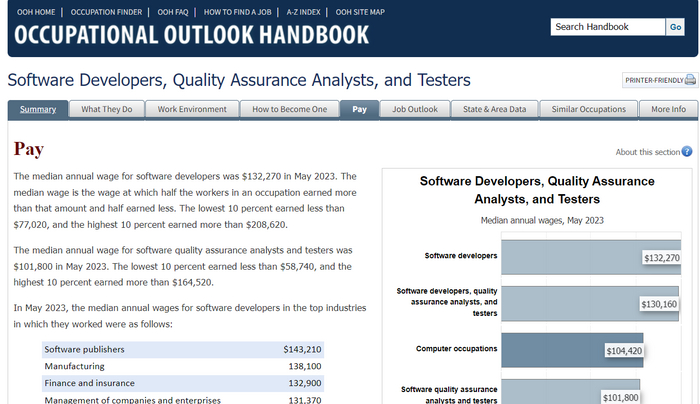Select the Manufacturing table row label
Screen dimensions: 700x404
(x=75, y=367)
